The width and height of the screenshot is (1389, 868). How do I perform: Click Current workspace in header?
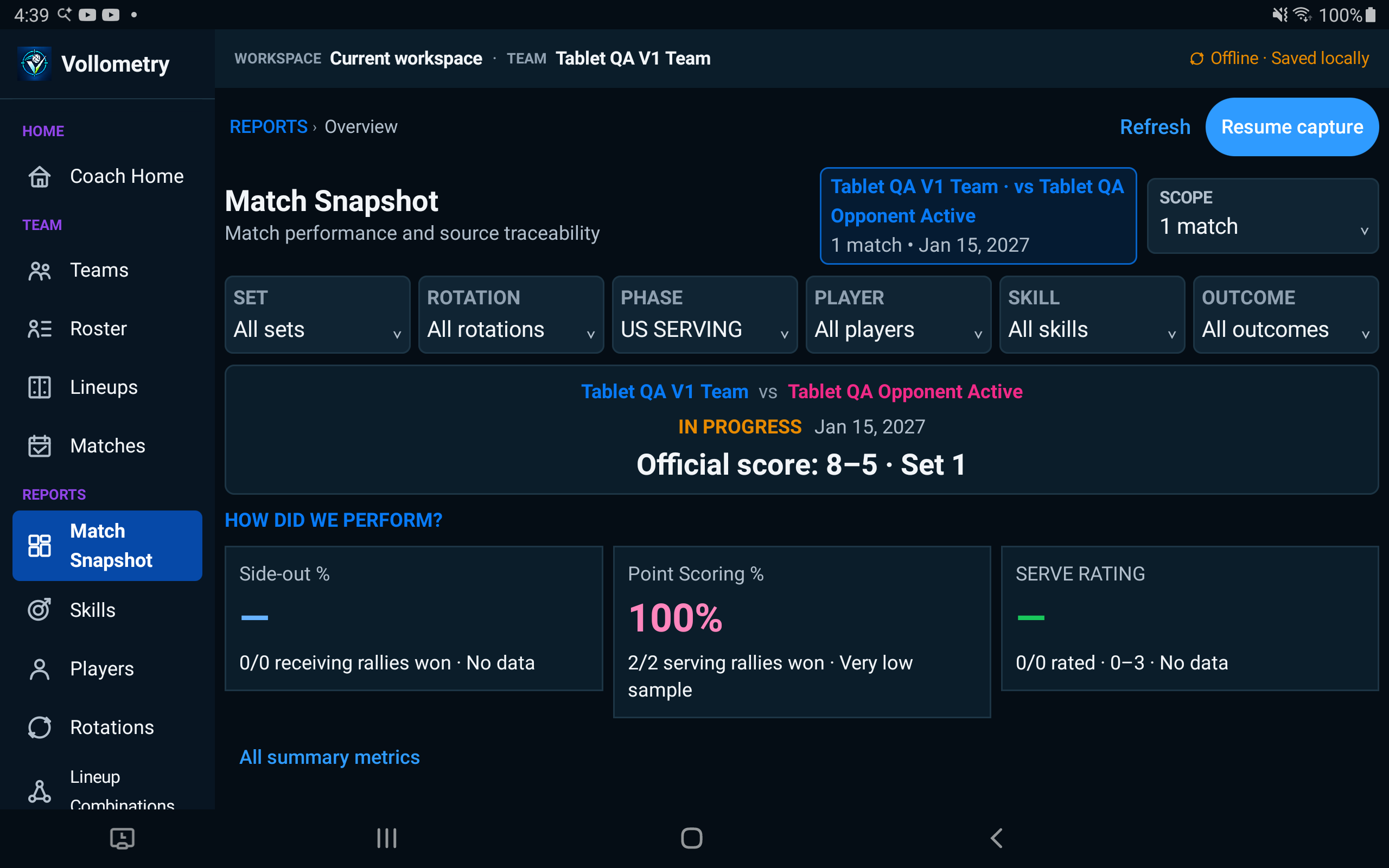tap(406, 59)
